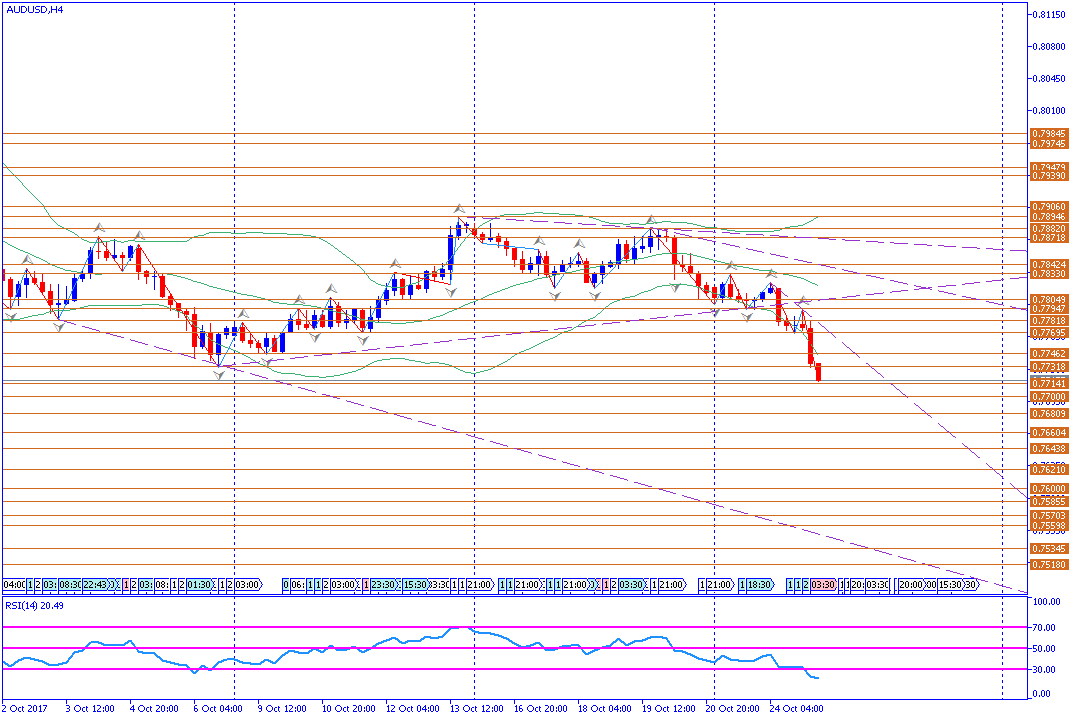Pick the 12 Oct 04:00 axis label

(x=413, y=709)
